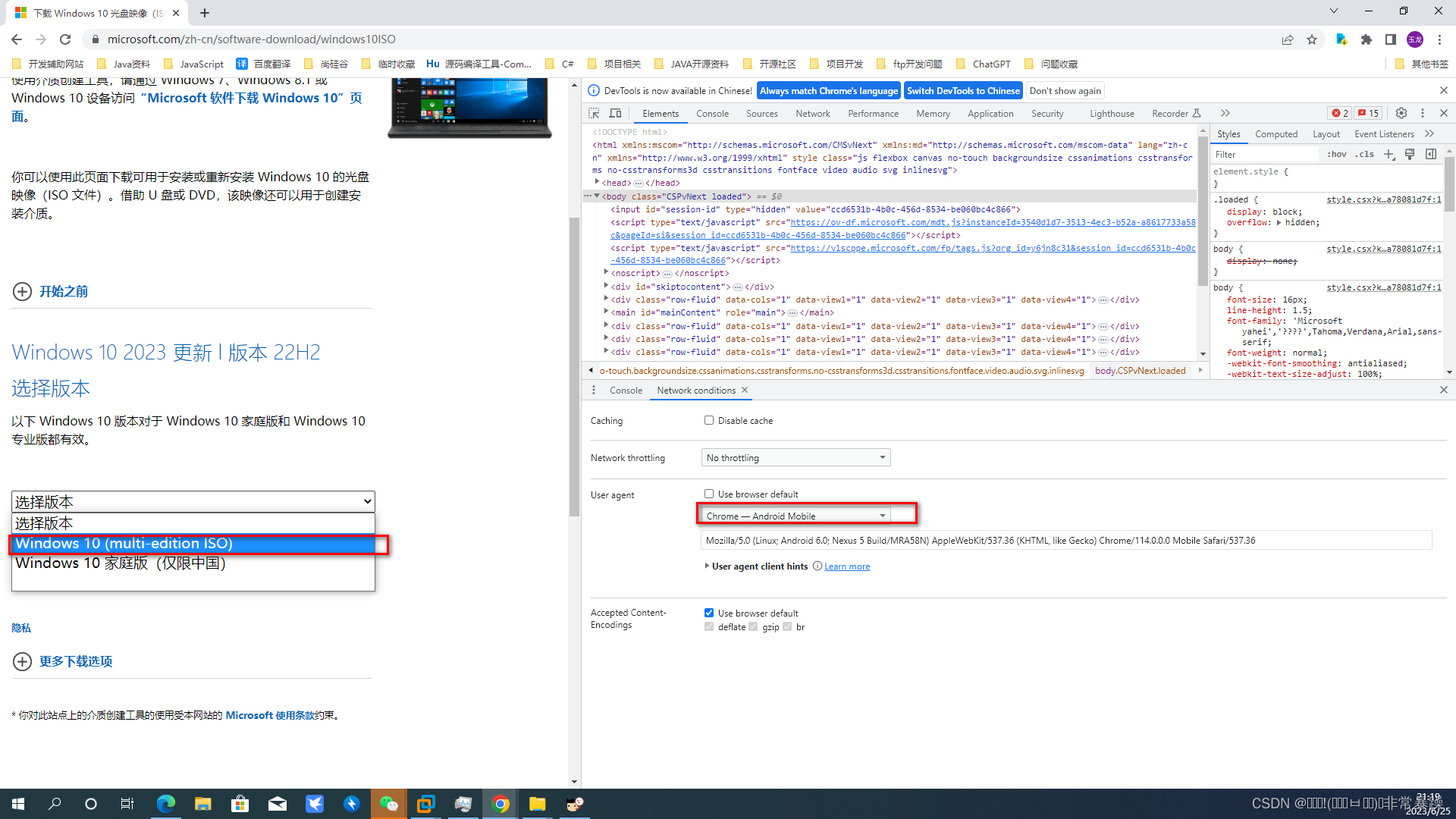Check User agent Use browser default
The height and width of the screenshot is (819, 1456).
click(x=709, y=494)
